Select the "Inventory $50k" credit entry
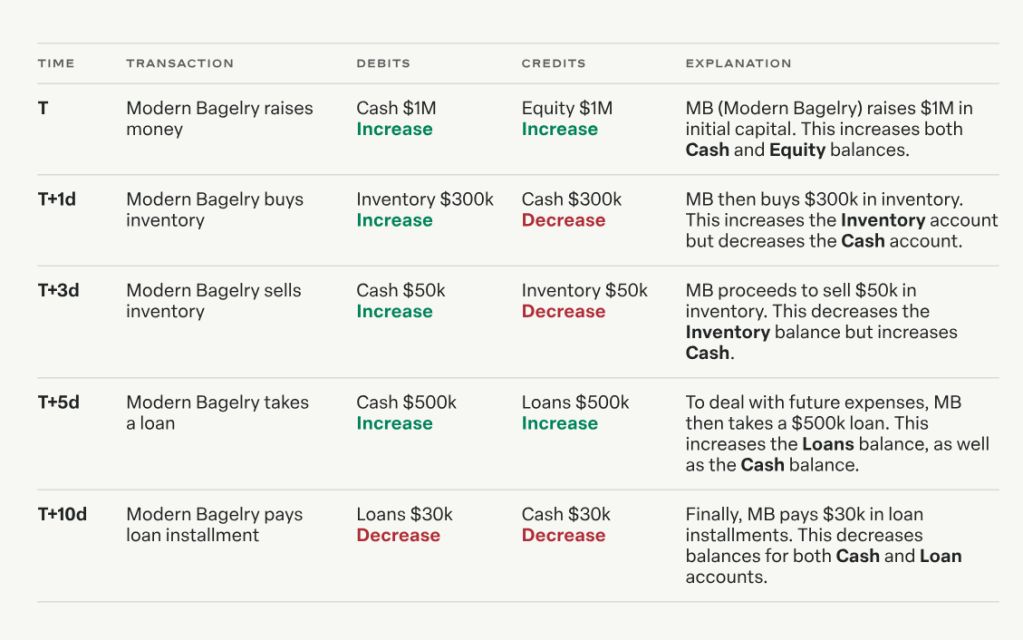Screen dimensions: 1023x640 point(584,290)
